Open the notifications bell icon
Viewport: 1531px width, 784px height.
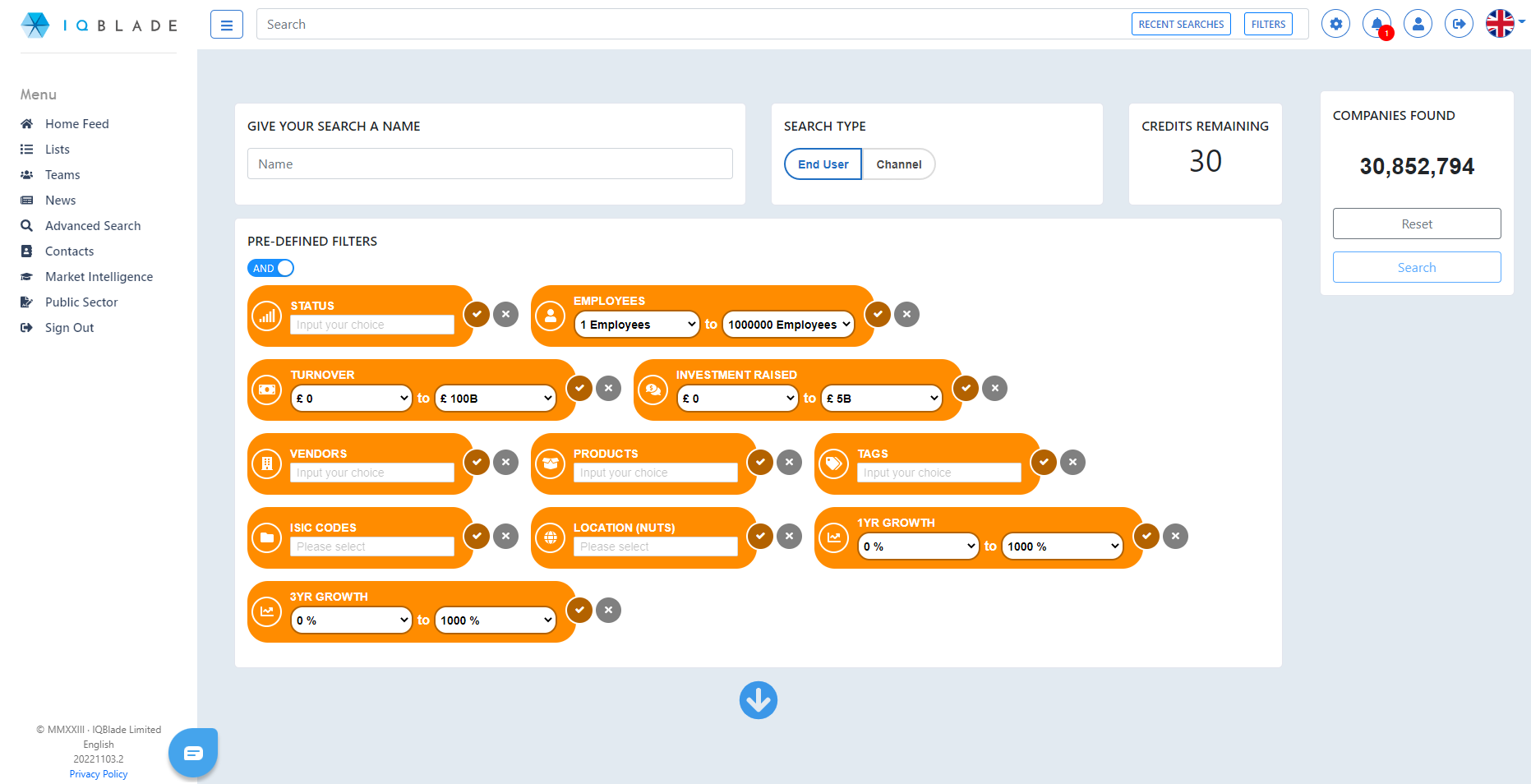[1377, 24]
